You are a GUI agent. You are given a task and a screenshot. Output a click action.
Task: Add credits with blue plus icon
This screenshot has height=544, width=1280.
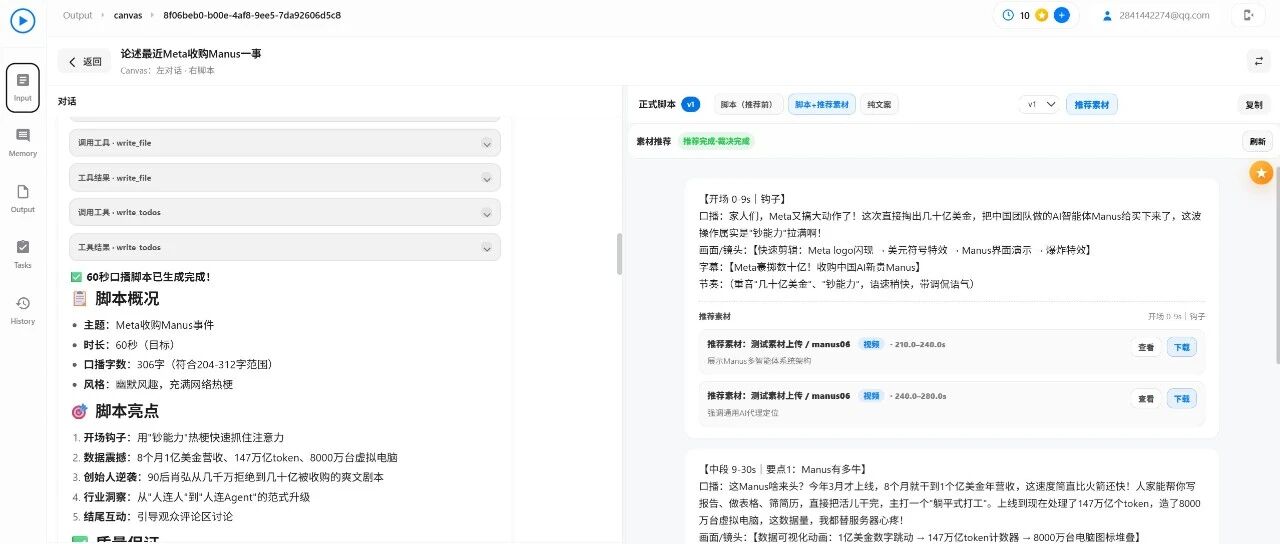[x=1061, y=15]
